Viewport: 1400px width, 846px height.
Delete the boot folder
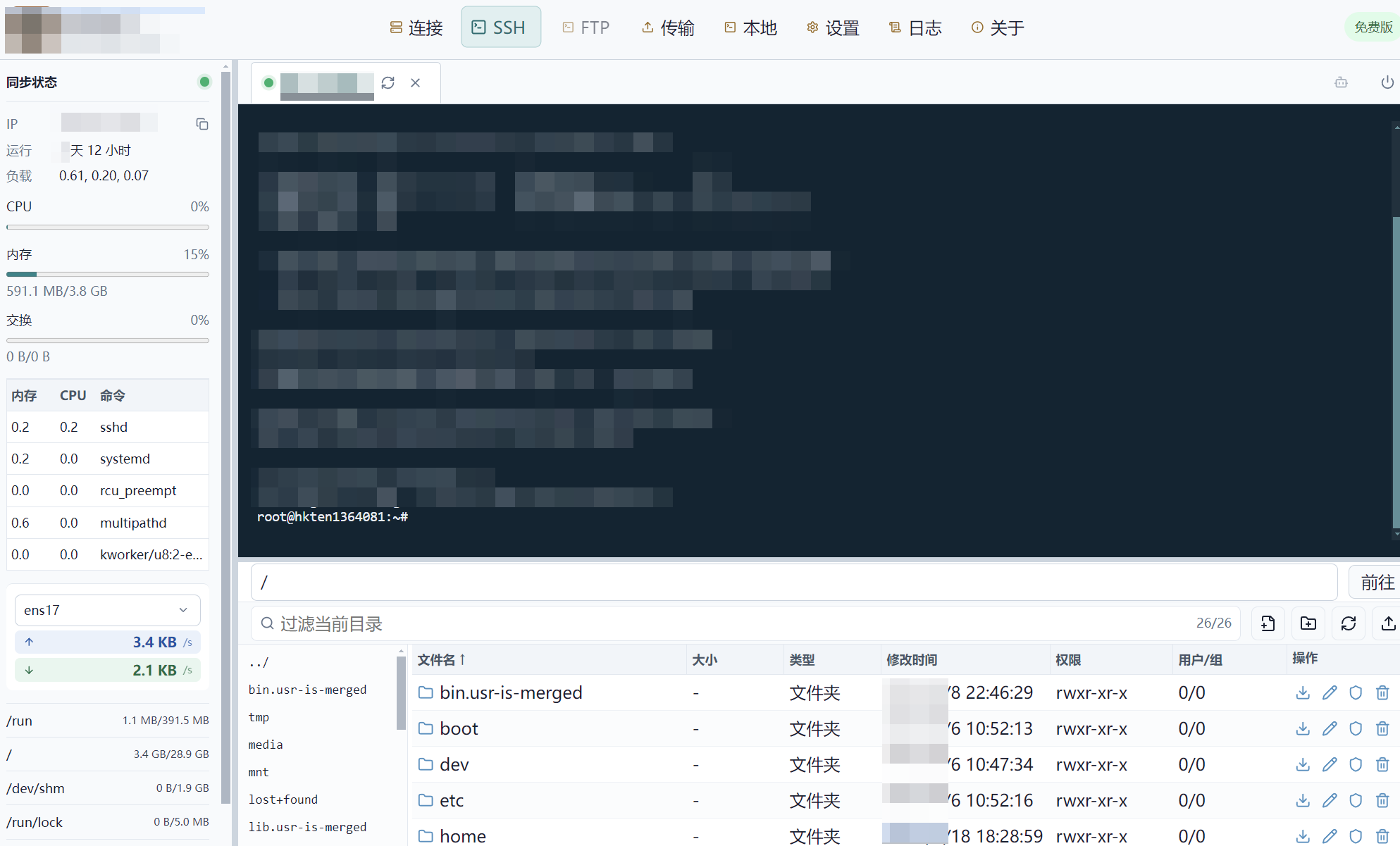tap(1382, 729)
